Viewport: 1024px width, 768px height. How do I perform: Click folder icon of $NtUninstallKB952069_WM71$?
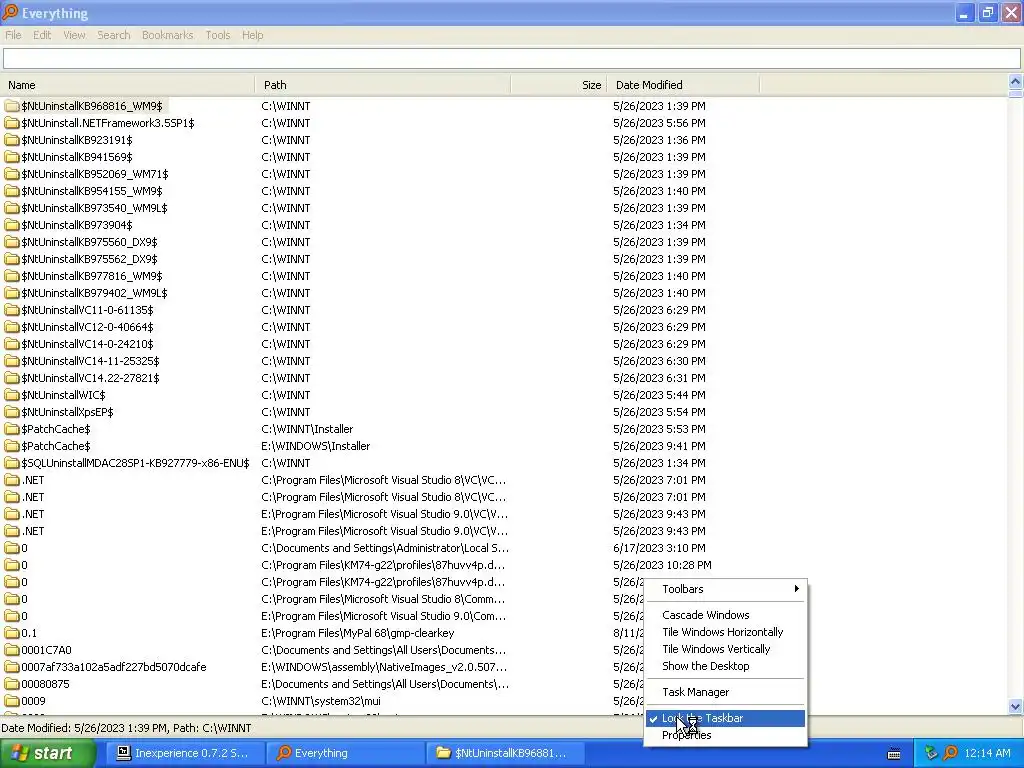coord(12,174)
